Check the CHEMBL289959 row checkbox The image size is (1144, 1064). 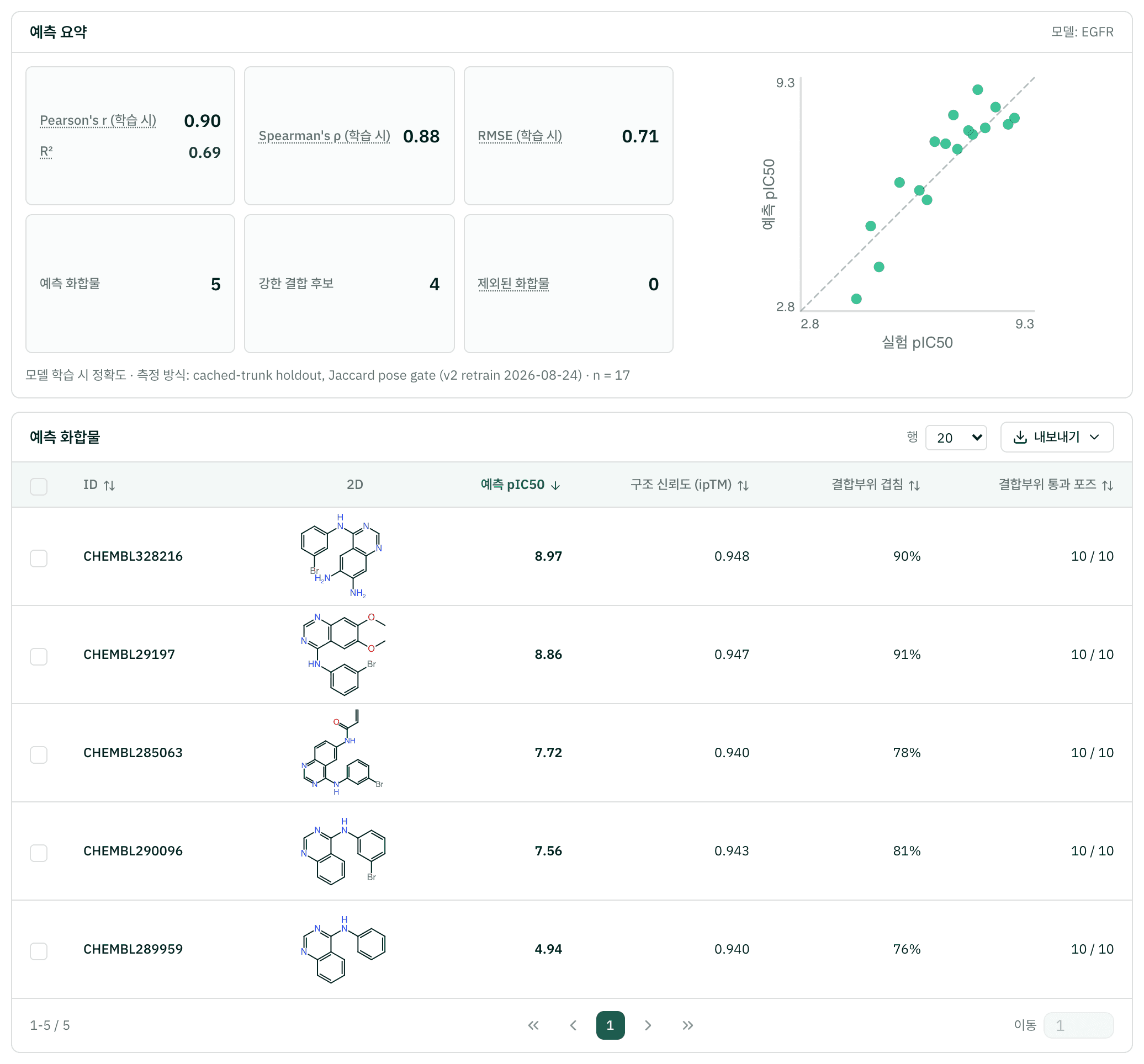[x=39, y=951]
